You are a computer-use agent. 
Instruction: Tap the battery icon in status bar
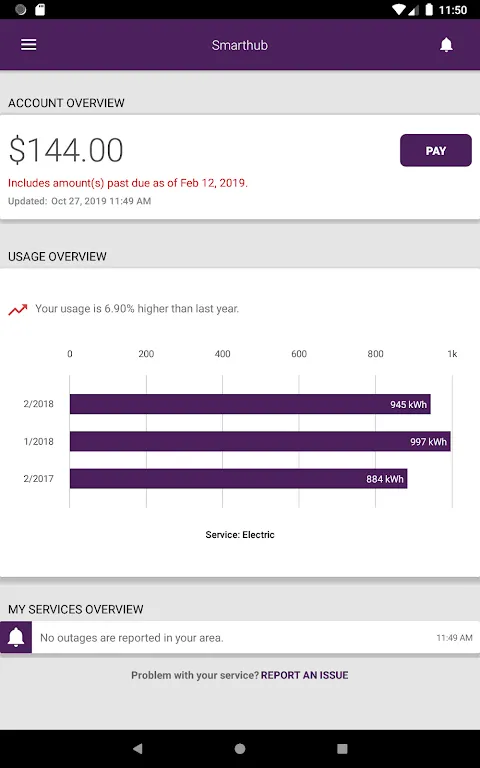429,9
